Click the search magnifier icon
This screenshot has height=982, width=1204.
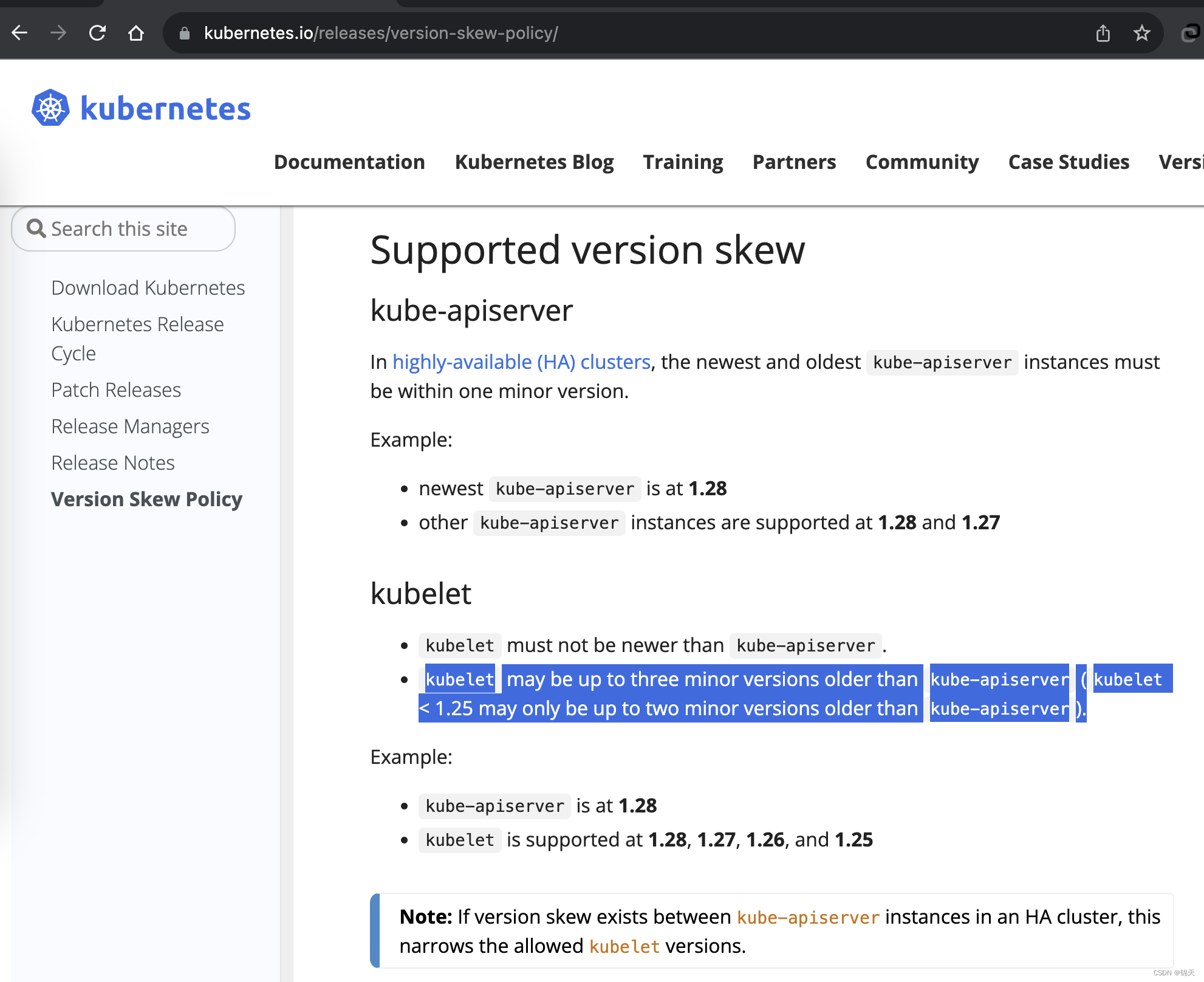pos(36,228)
